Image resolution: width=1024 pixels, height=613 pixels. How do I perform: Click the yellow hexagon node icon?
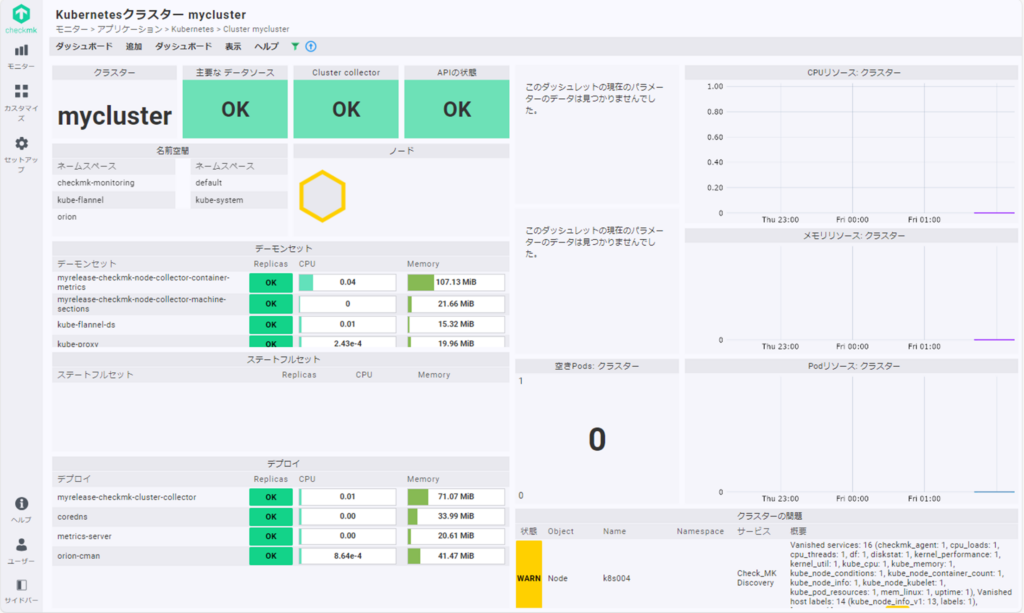(322, 196)
